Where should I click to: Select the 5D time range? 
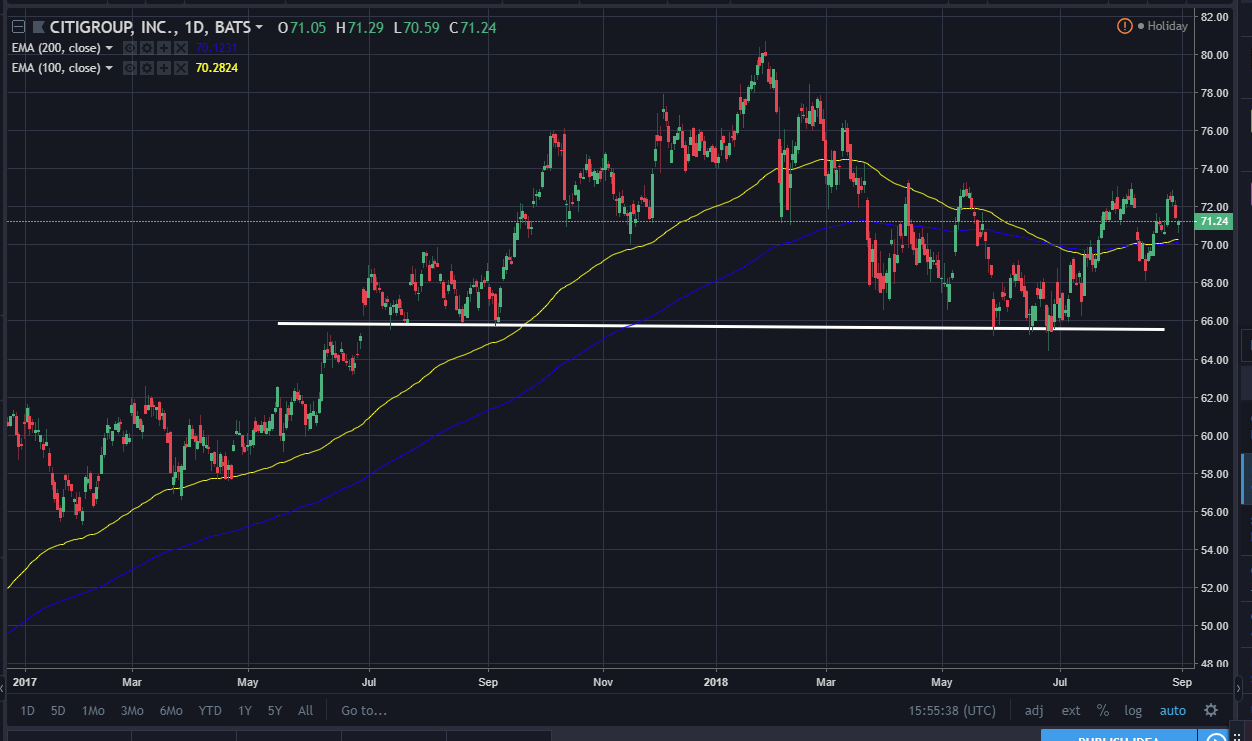(x=59, y=711)
